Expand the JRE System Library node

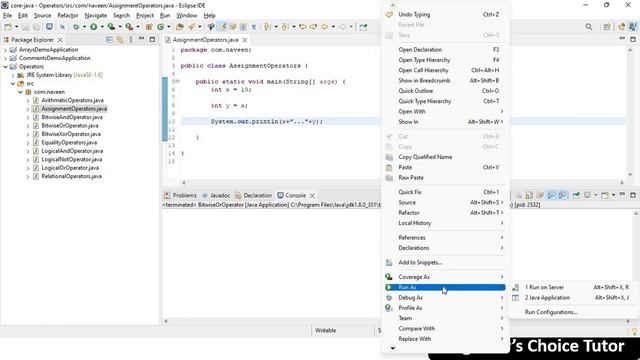coord(13,75)
